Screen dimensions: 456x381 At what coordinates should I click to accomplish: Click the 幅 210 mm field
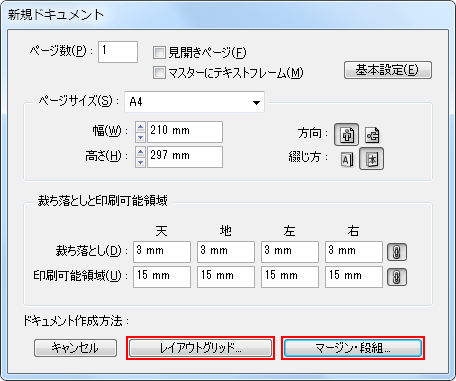pyautogui.click(x=185, y=132)
